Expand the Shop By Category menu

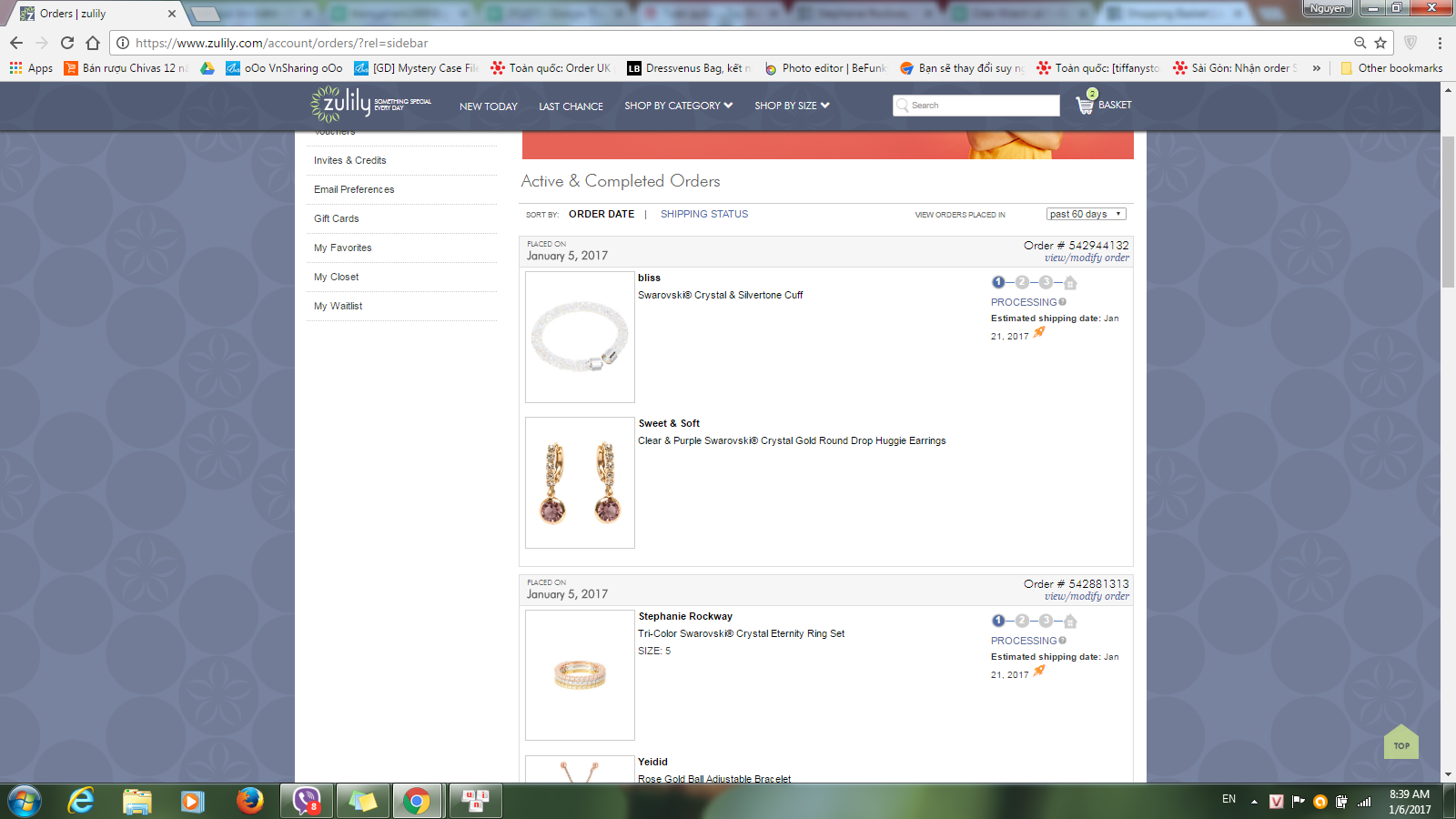[x=678, y=106]
